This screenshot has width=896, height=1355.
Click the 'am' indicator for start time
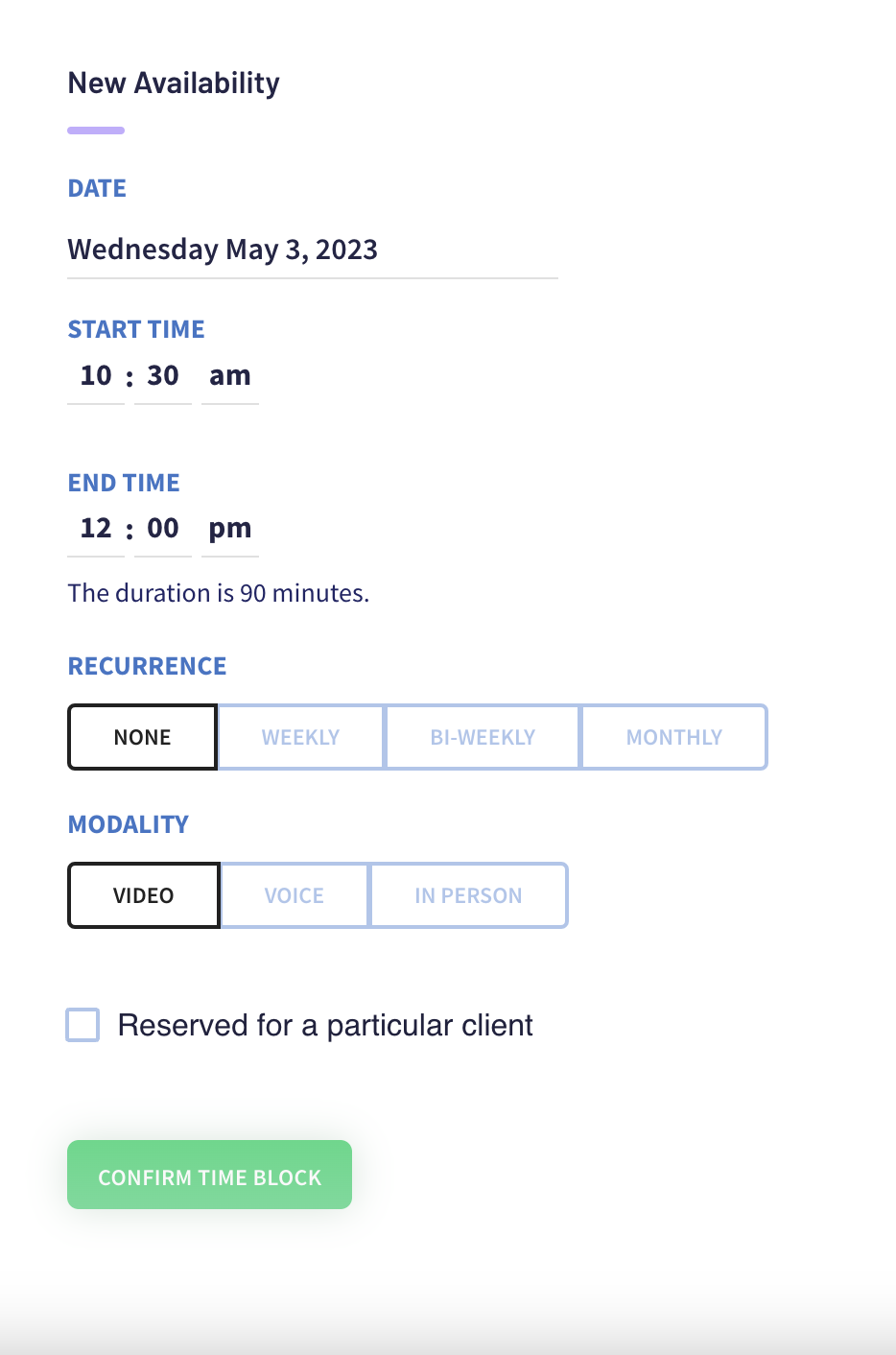[x=229, y=375]
